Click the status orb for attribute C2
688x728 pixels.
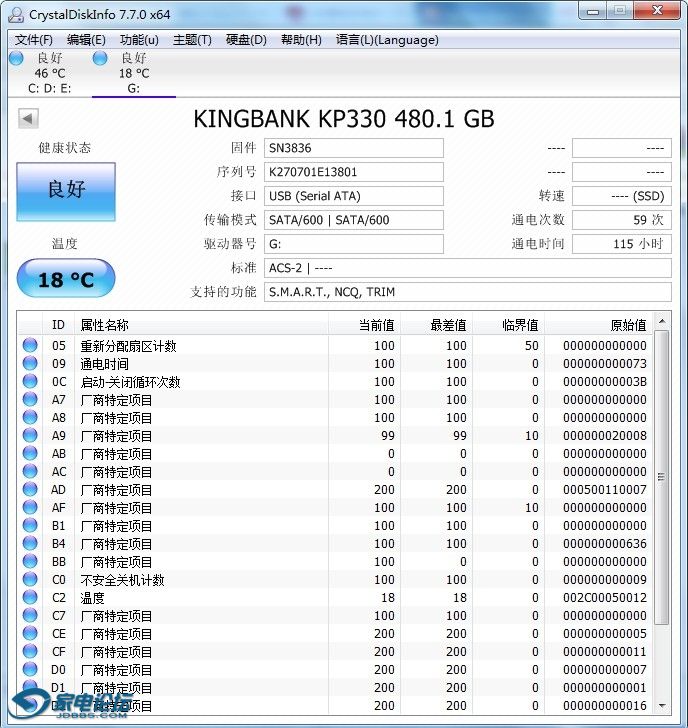[x=30, y=597]
